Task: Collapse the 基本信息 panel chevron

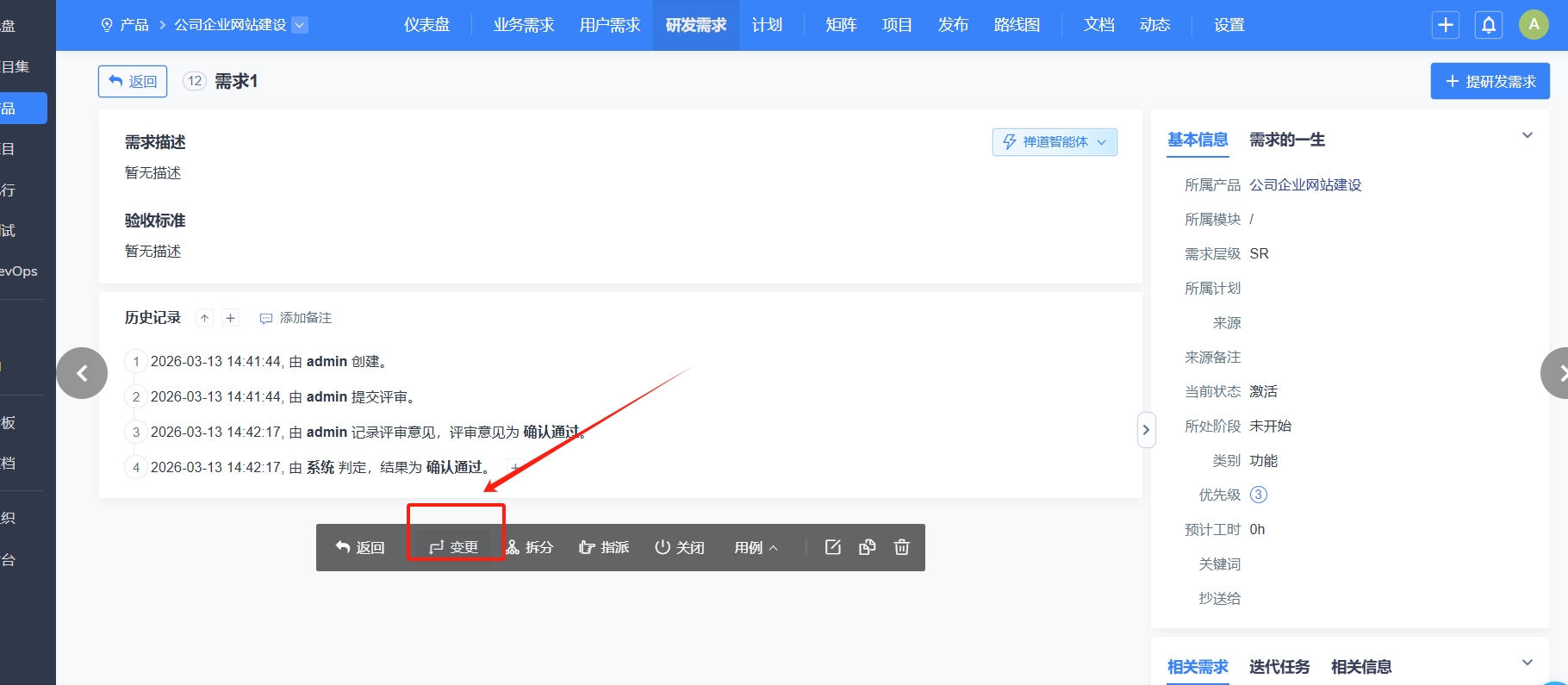Action: (1527, 135)
